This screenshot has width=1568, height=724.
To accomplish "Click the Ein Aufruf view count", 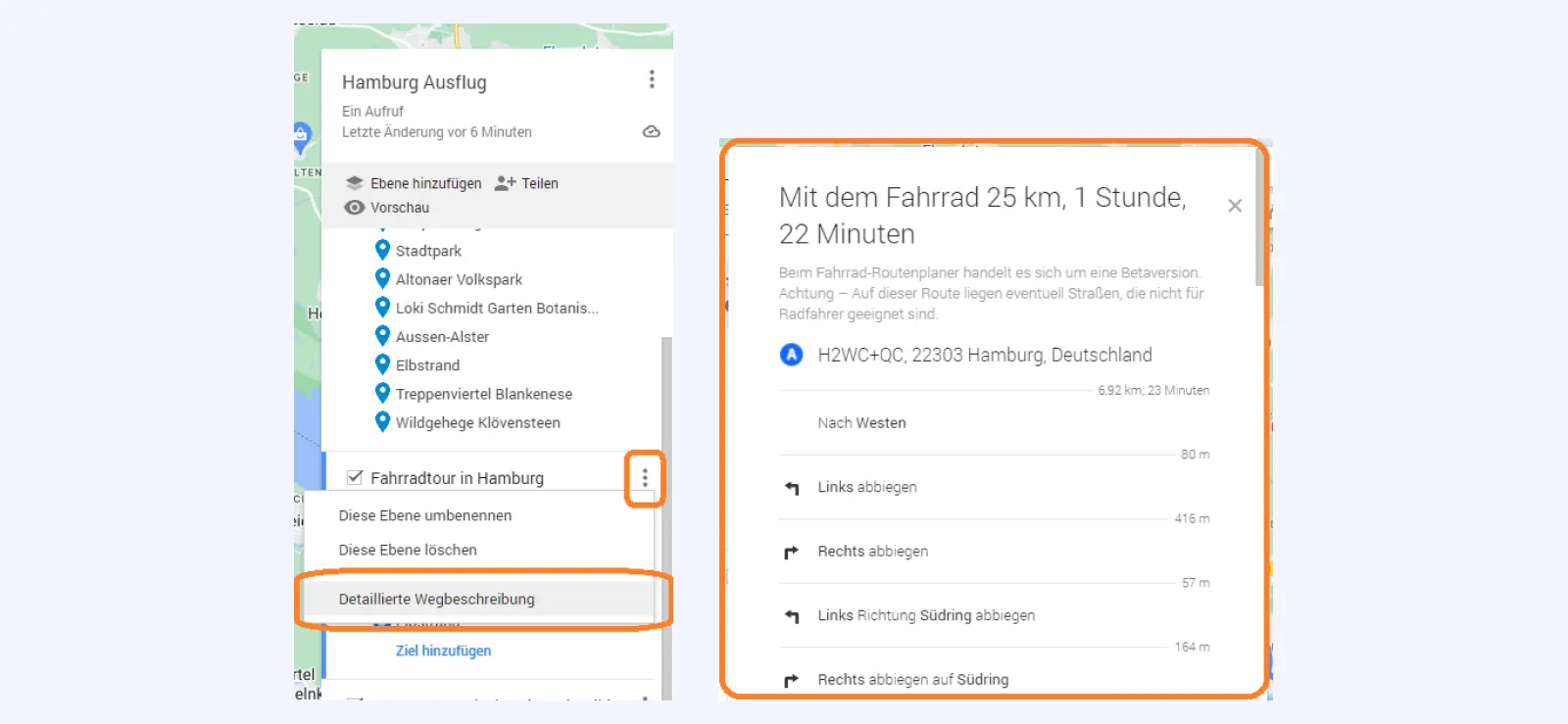I will tap(372, 112).
